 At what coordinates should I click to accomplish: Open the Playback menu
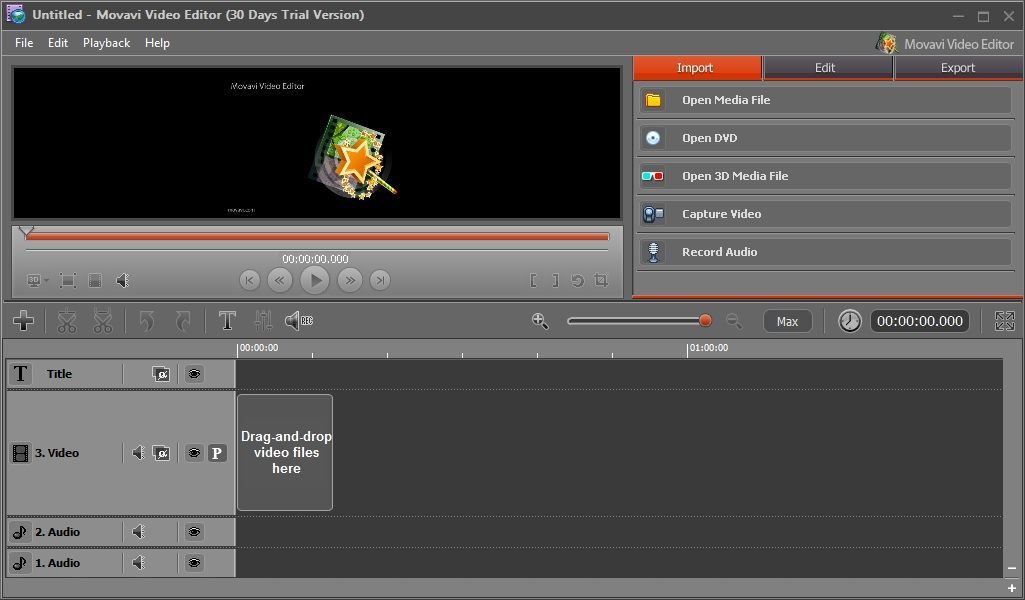point(105,42)
